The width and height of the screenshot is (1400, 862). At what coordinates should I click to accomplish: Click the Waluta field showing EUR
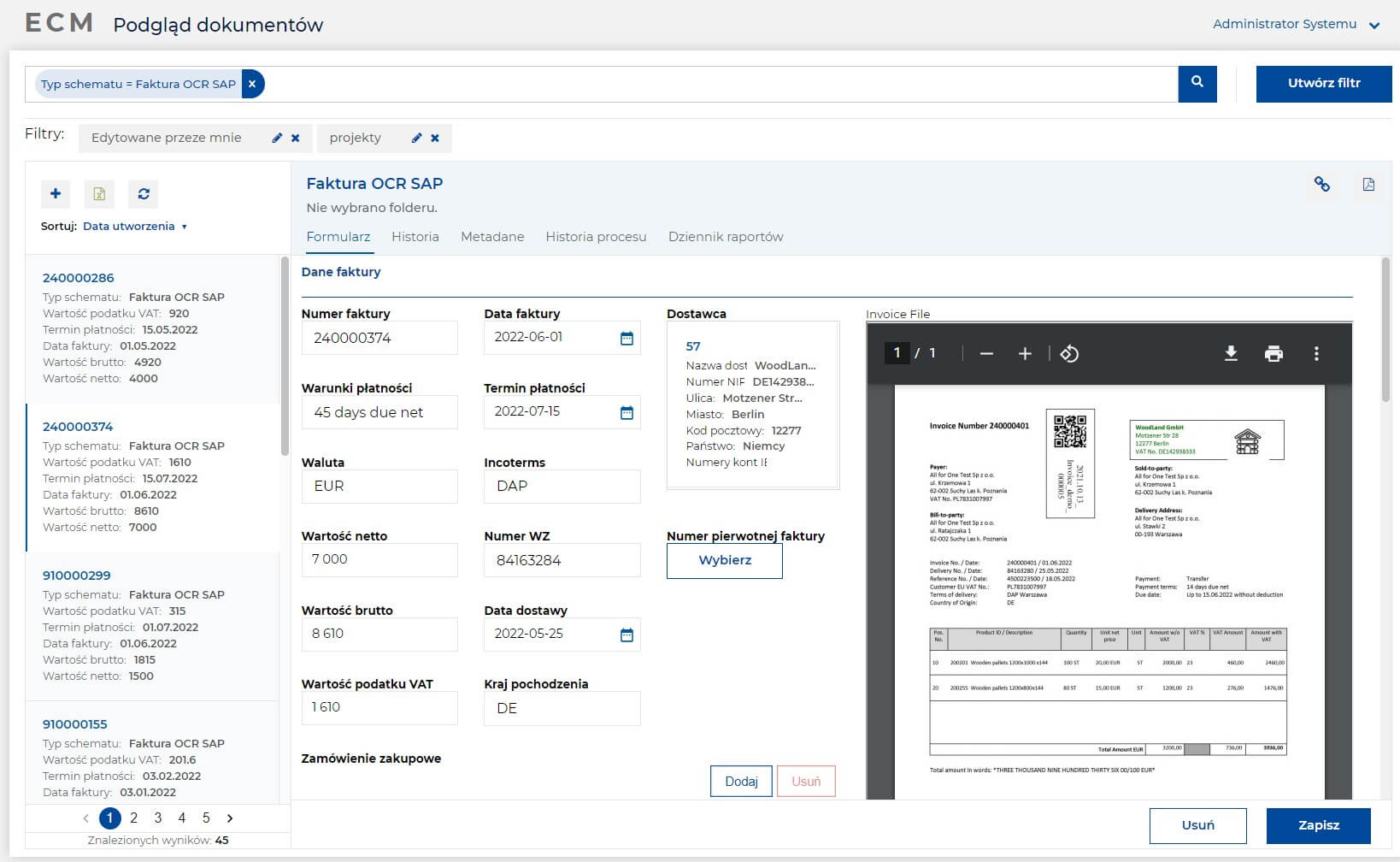pos(379,486)
